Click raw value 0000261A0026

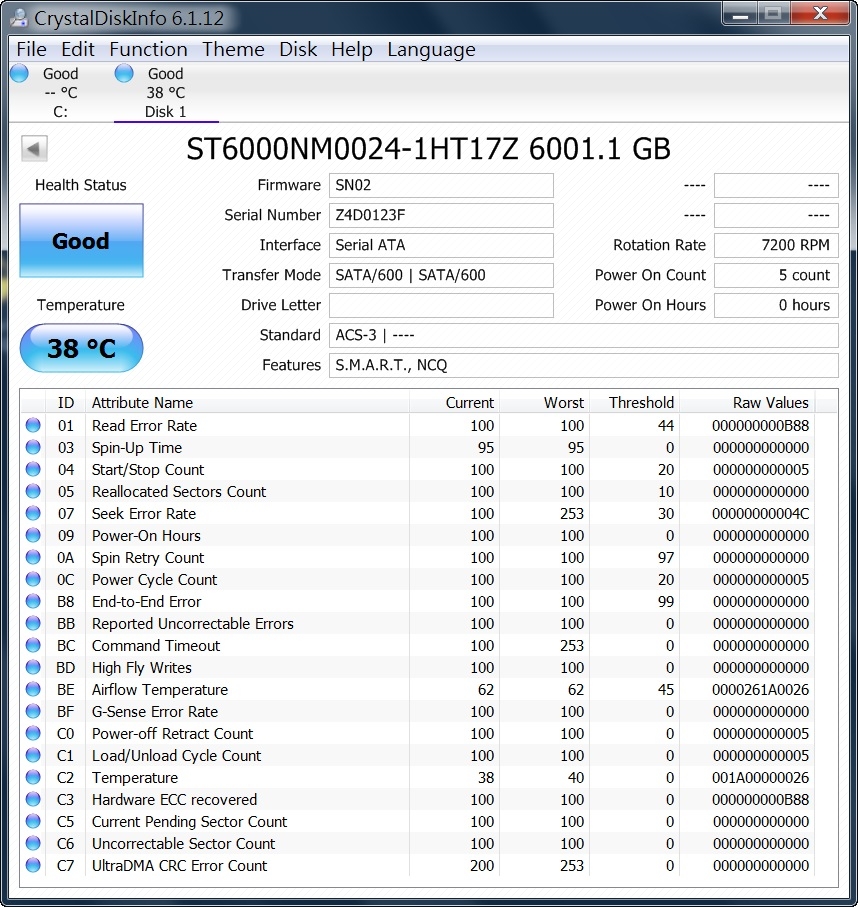click(x=760, y=690)
